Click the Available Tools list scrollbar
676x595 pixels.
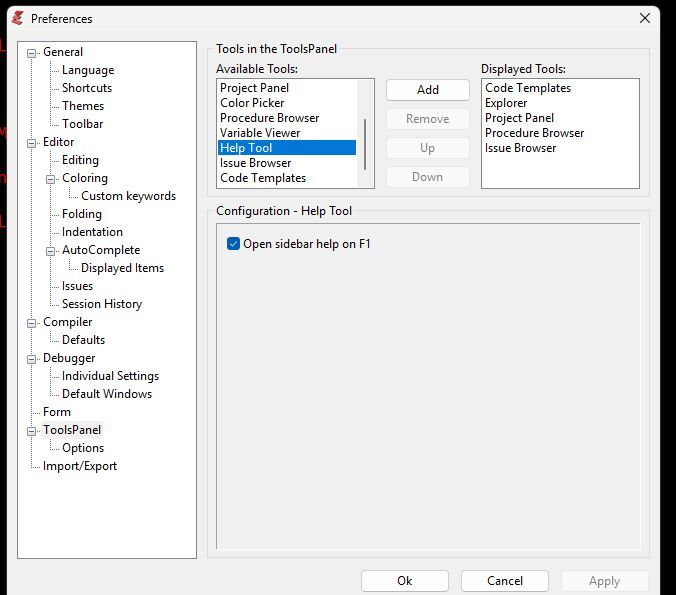[365, 143]
